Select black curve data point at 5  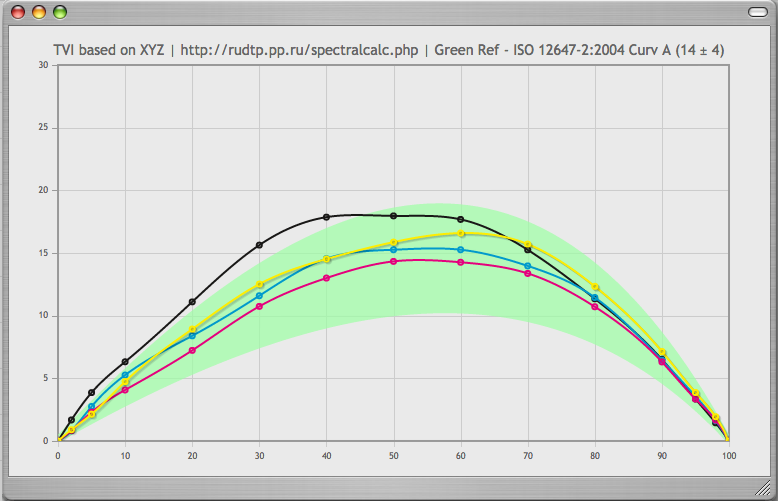[91, 392]
